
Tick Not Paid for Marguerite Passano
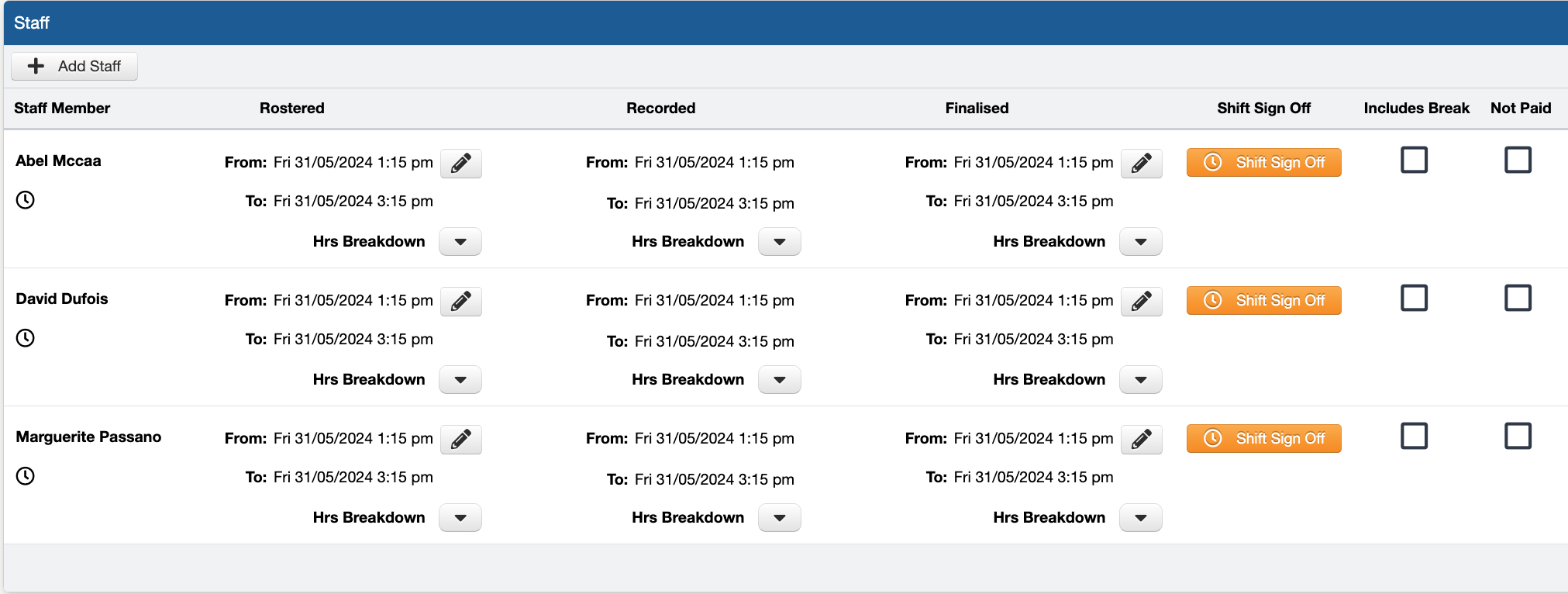(x=1518, y=436)
